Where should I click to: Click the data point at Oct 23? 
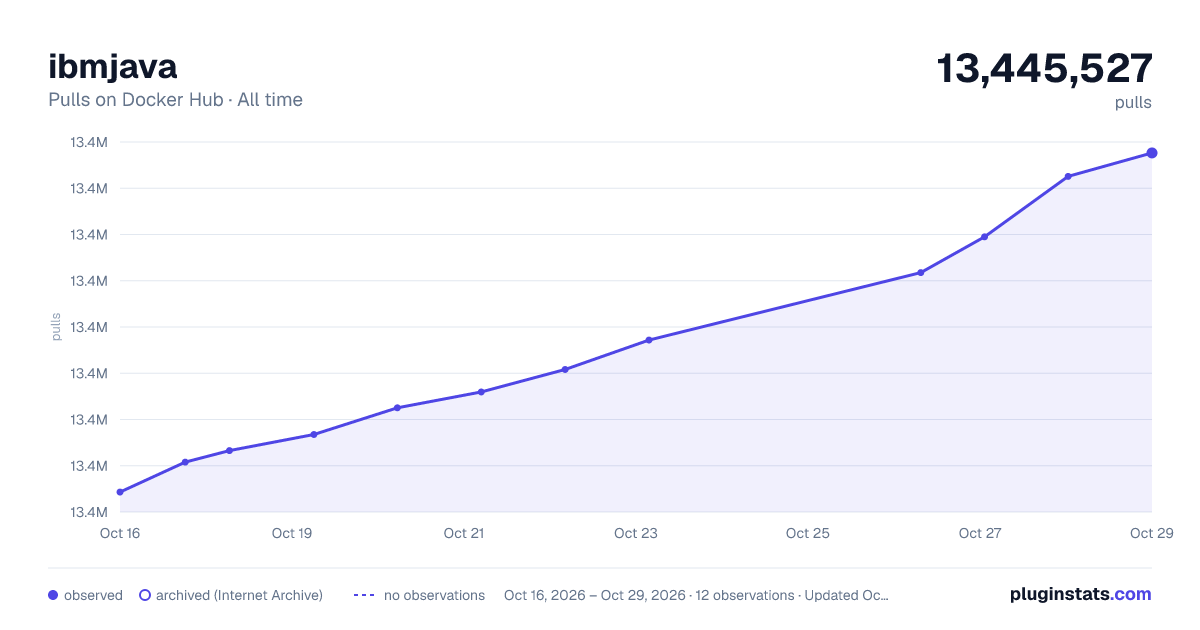[649, 340]
